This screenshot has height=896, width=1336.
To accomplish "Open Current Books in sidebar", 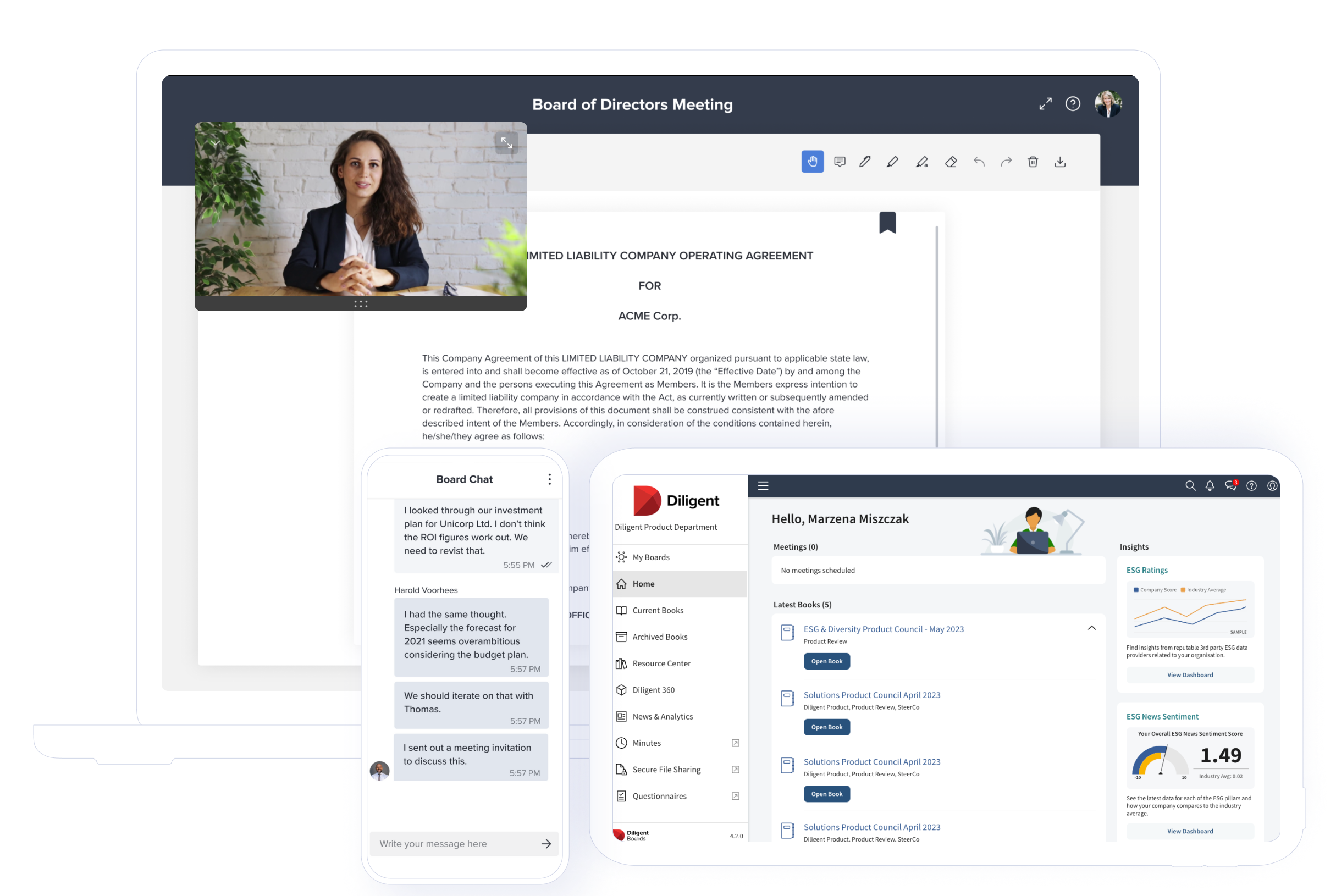I will [x=658, y=610].
